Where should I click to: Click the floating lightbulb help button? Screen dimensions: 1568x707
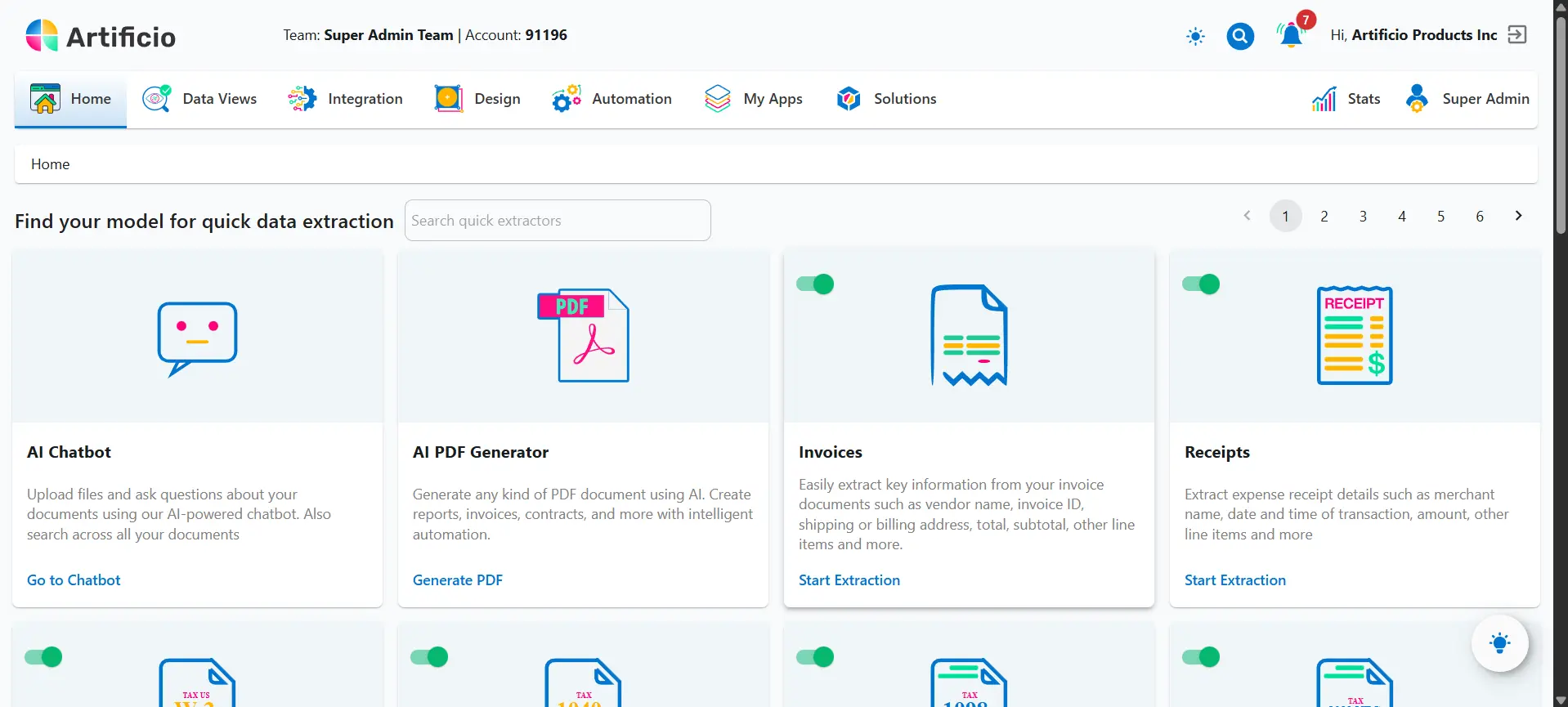1500,643
